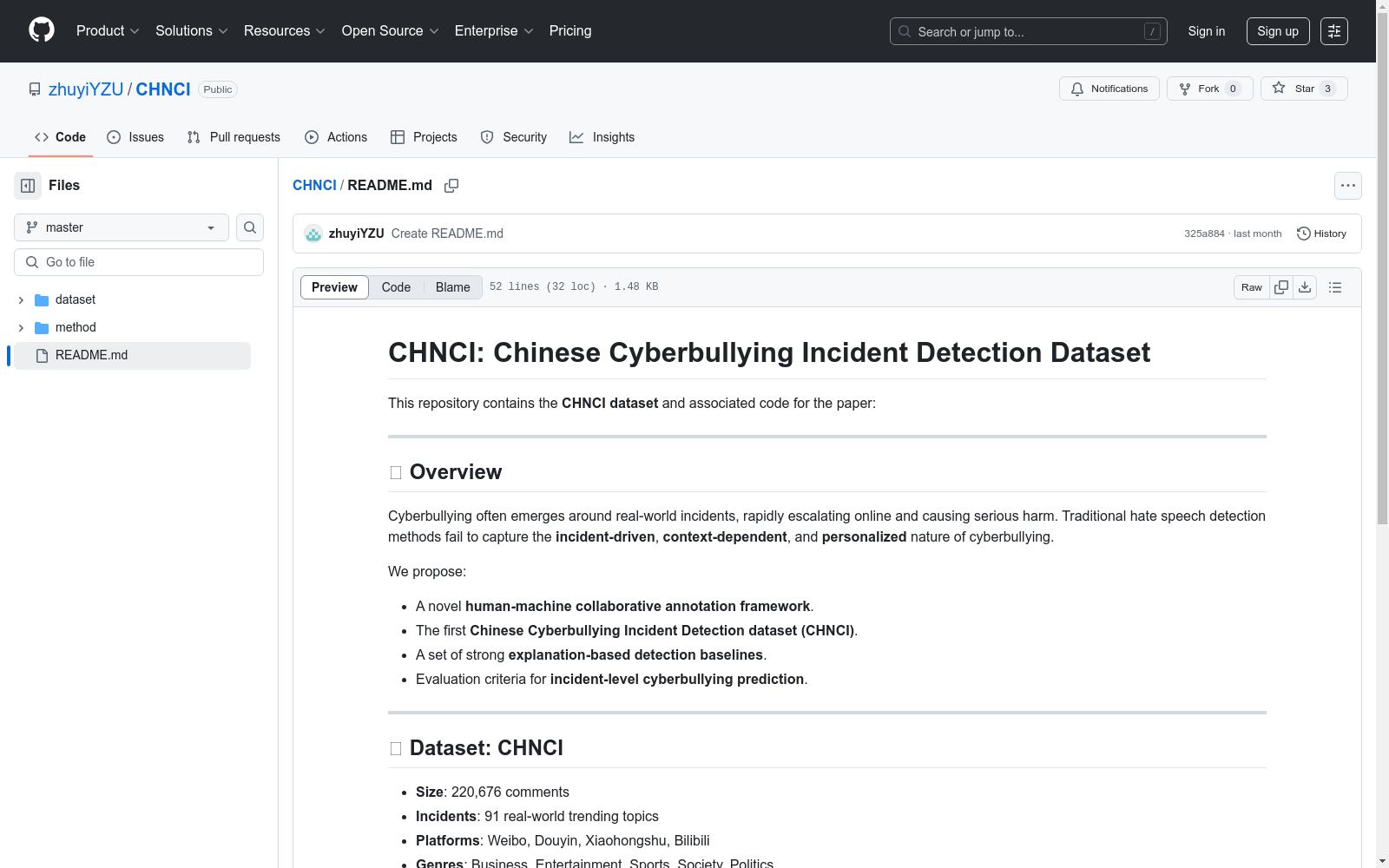
Task: Open the document outline icon
Action: pyautogui.click(x=1335, y=287)
